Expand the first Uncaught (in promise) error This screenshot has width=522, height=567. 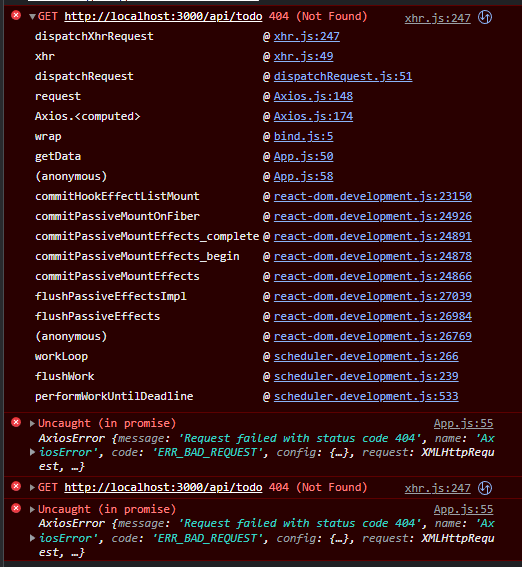(32, 423)
